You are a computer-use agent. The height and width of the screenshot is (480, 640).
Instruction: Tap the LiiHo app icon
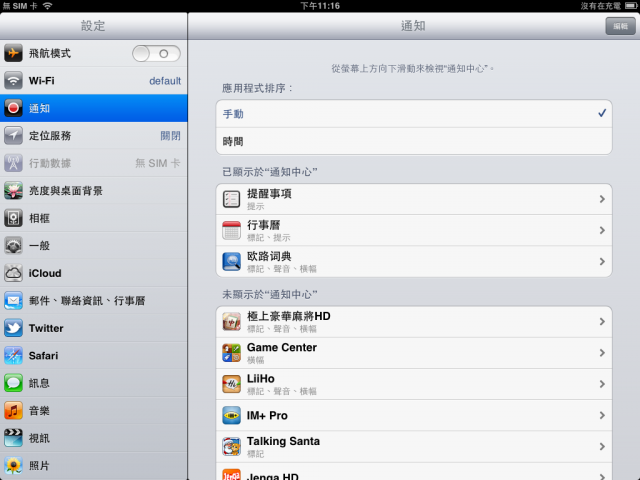click(x=231, y=384)
